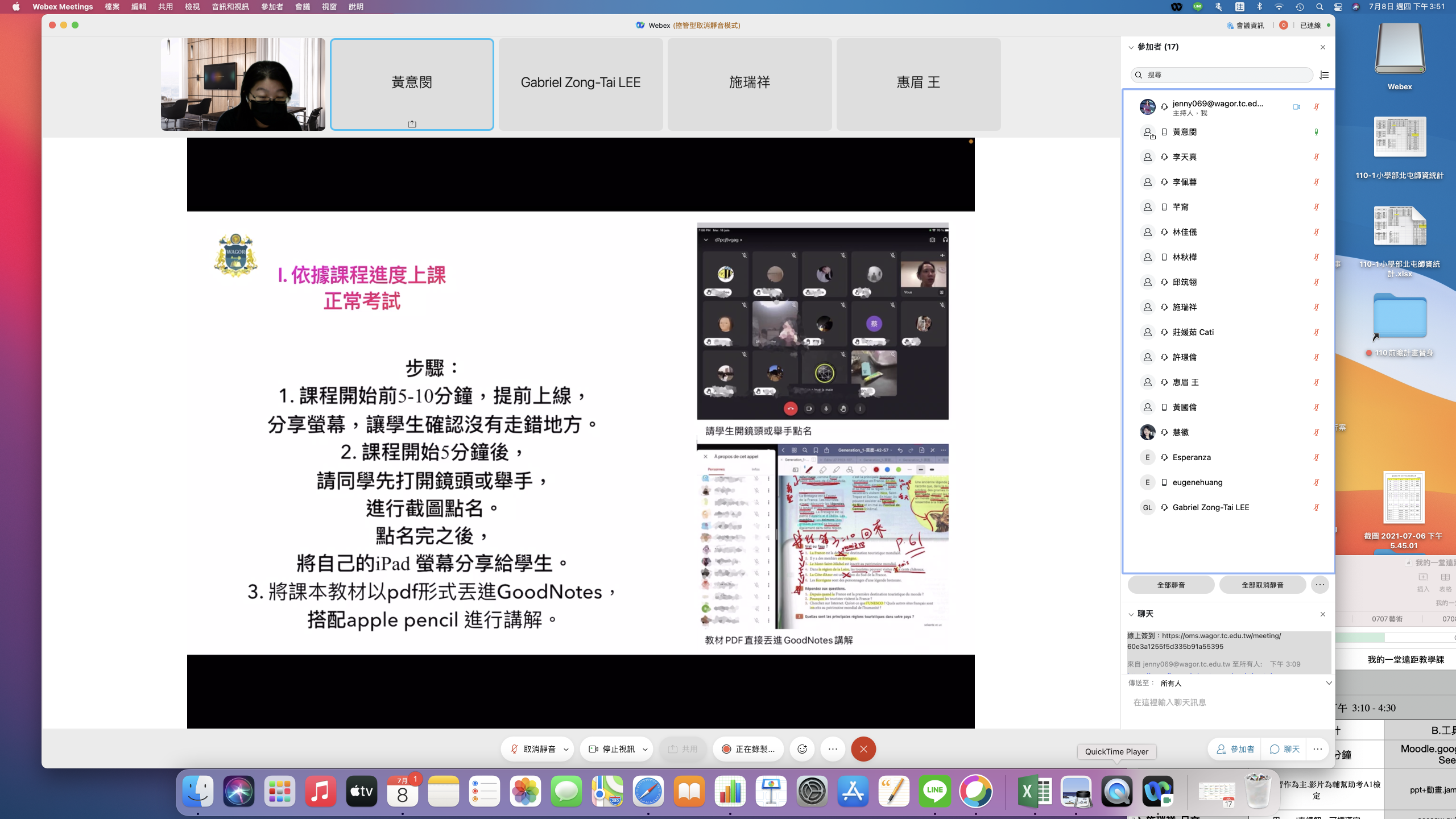This screenshot has height=819, width=1456.
Task: Open the LINE app in the dock
Action: 934,791
